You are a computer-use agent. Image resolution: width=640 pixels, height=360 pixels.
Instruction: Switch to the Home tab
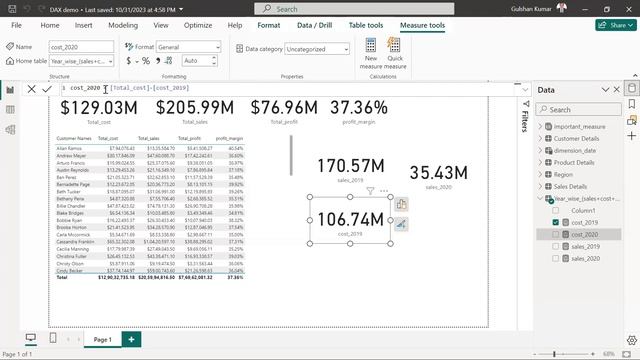(x=50, y=25)
